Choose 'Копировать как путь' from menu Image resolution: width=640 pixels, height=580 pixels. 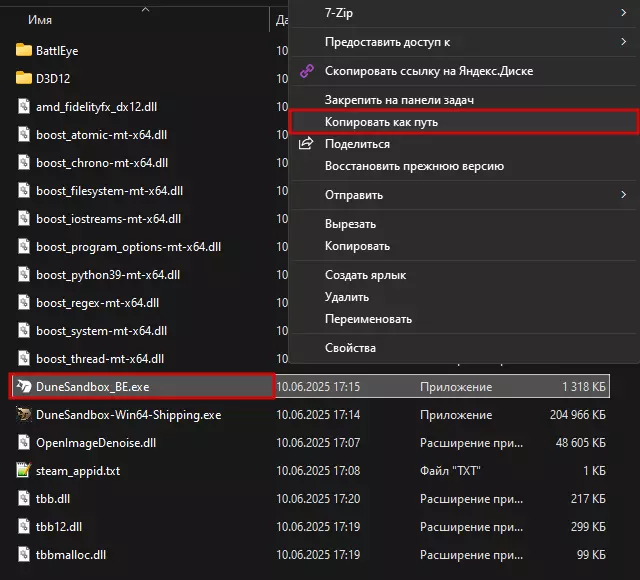381,122
